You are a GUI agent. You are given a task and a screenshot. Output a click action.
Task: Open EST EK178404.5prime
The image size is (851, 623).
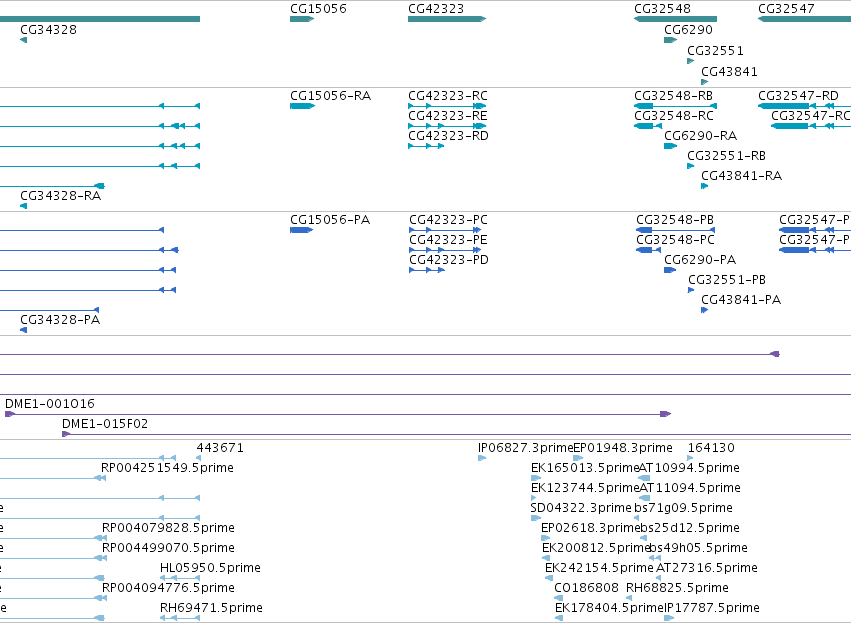click(609, 608)
